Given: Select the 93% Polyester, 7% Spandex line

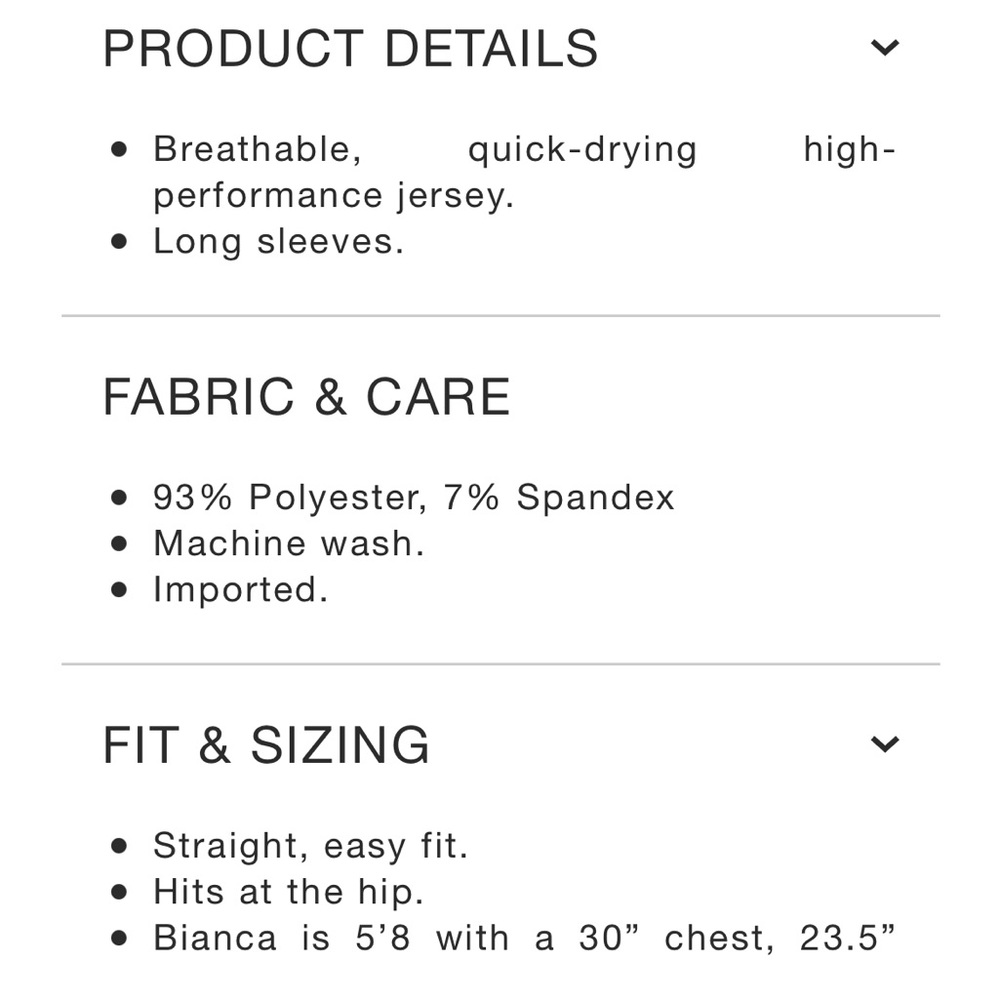Looking at the screenshot, I should (x=413, y=497).
